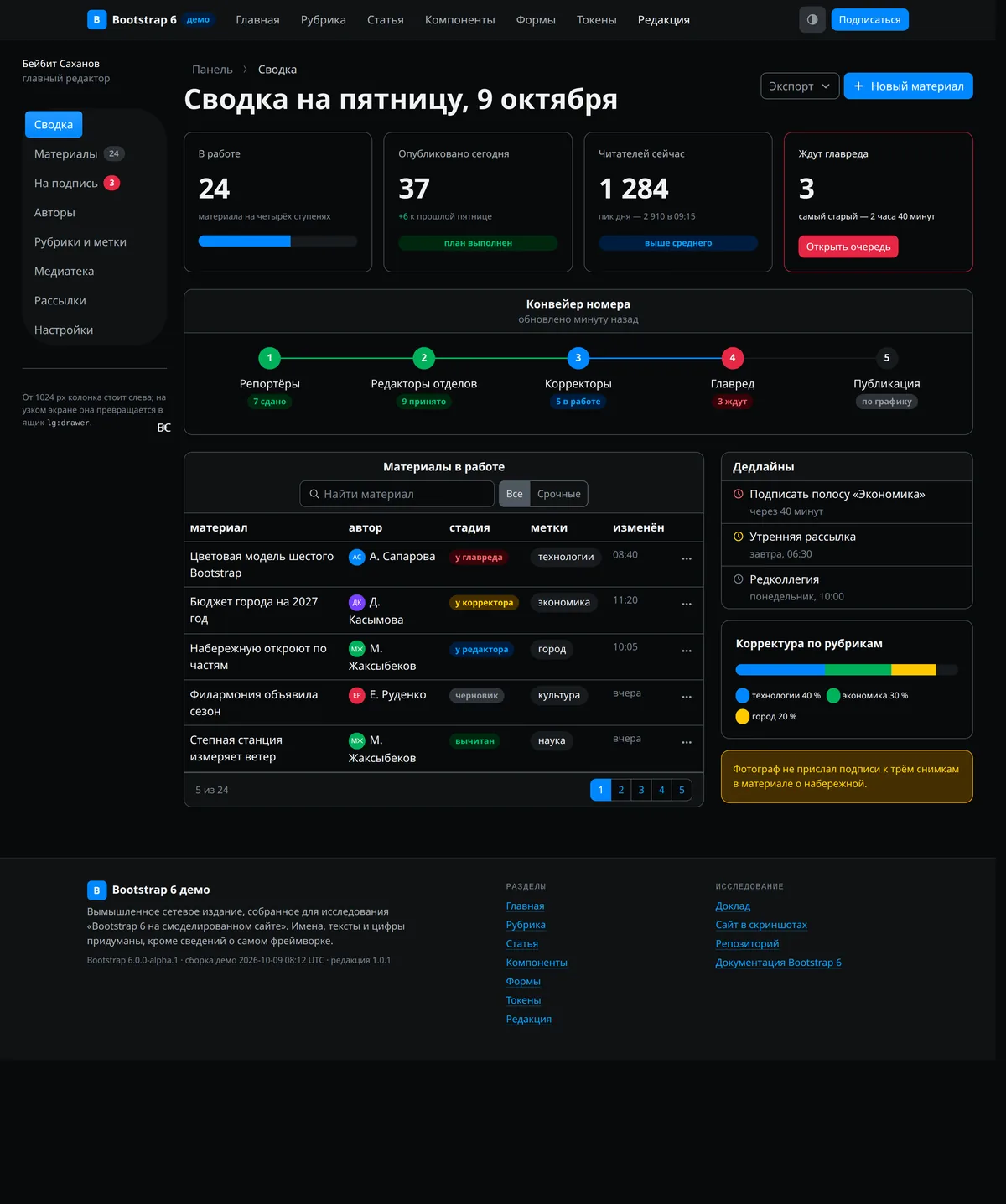Viewport: 1006px width, 1204px height.
Task: Open the three-dot menu for Бюджет города row
Action: (687, 604)
